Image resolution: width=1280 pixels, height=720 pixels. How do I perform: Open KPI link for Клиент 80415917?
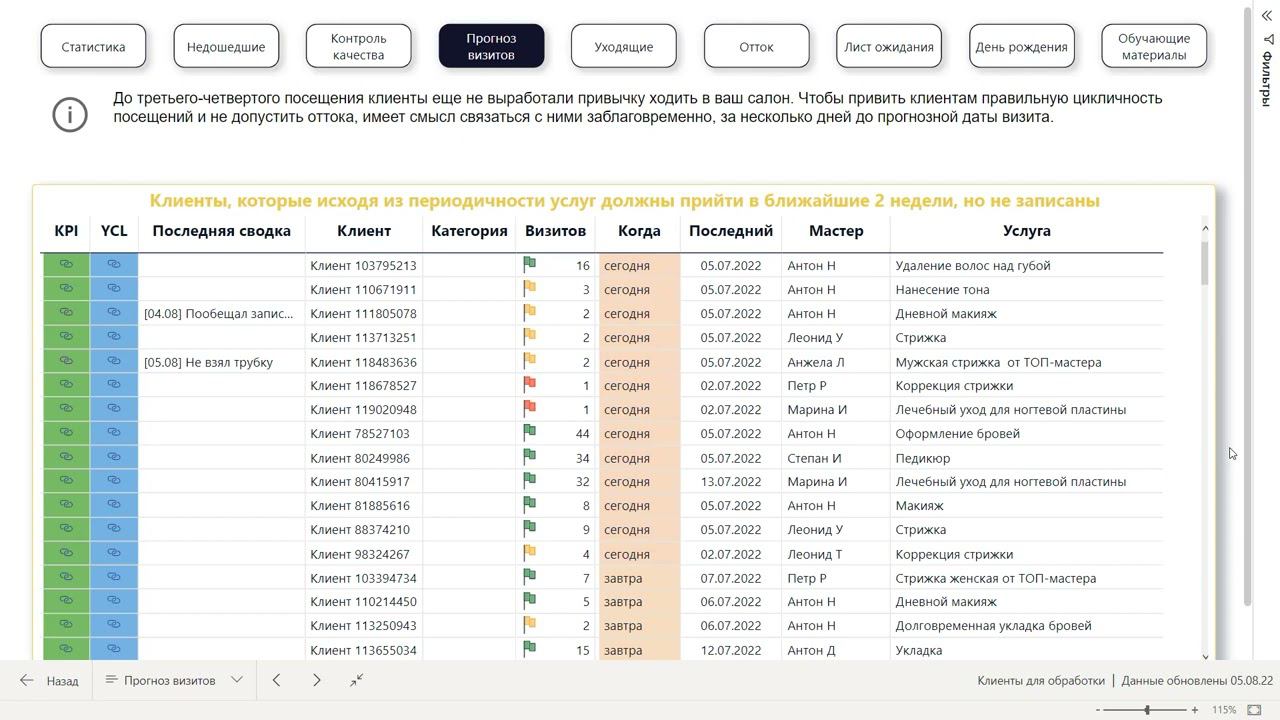(x=66, y=481)
